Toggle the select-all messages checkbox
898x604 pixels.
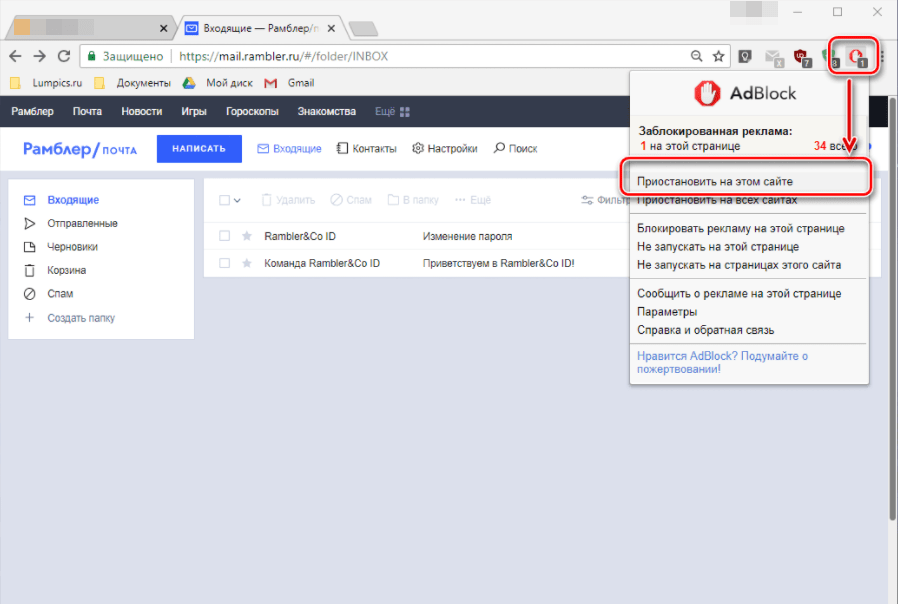click(x=224, y=200)
